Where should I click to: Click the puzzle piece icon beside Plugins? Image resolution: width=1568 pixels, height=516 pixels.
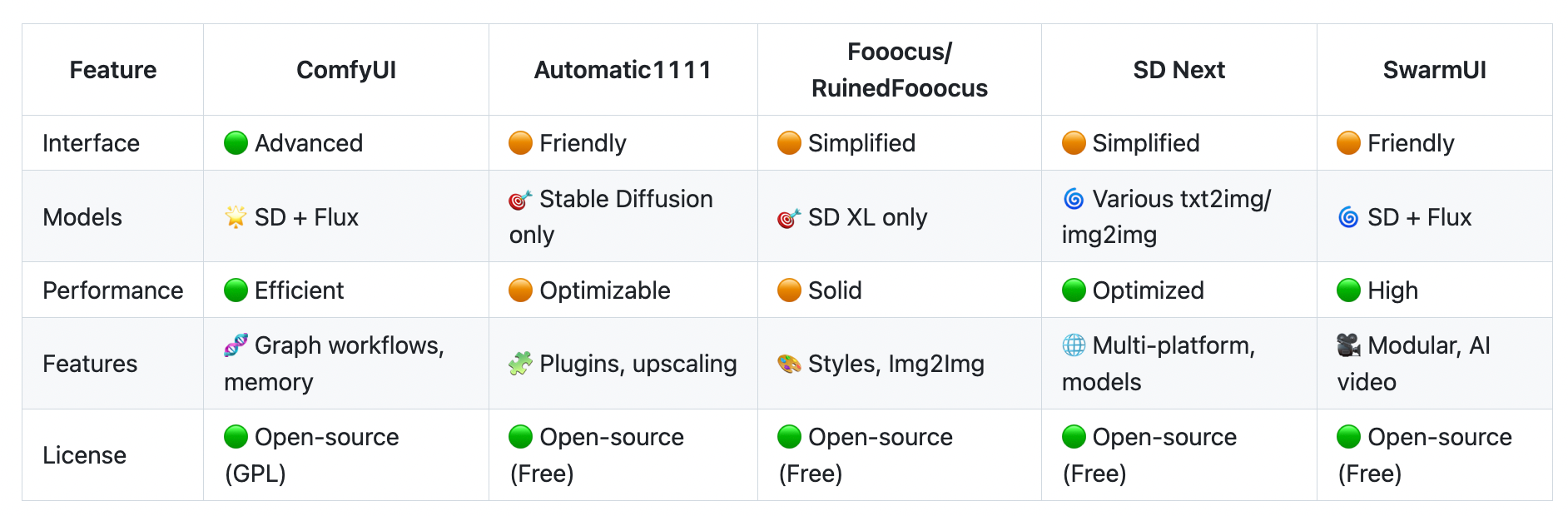(x=520, y=364)
